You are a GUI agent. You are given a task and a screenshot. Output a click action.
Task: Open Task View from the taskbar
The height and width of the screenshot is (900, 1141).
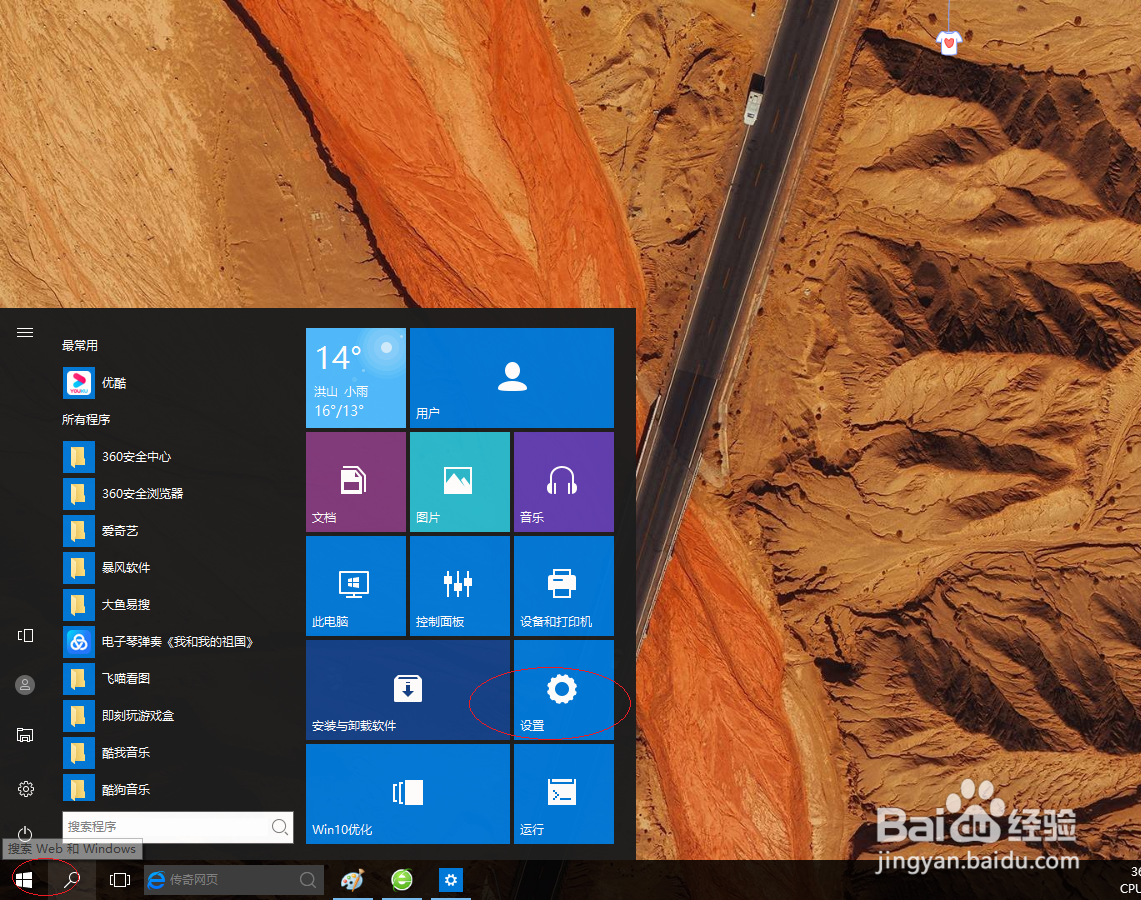119,879
